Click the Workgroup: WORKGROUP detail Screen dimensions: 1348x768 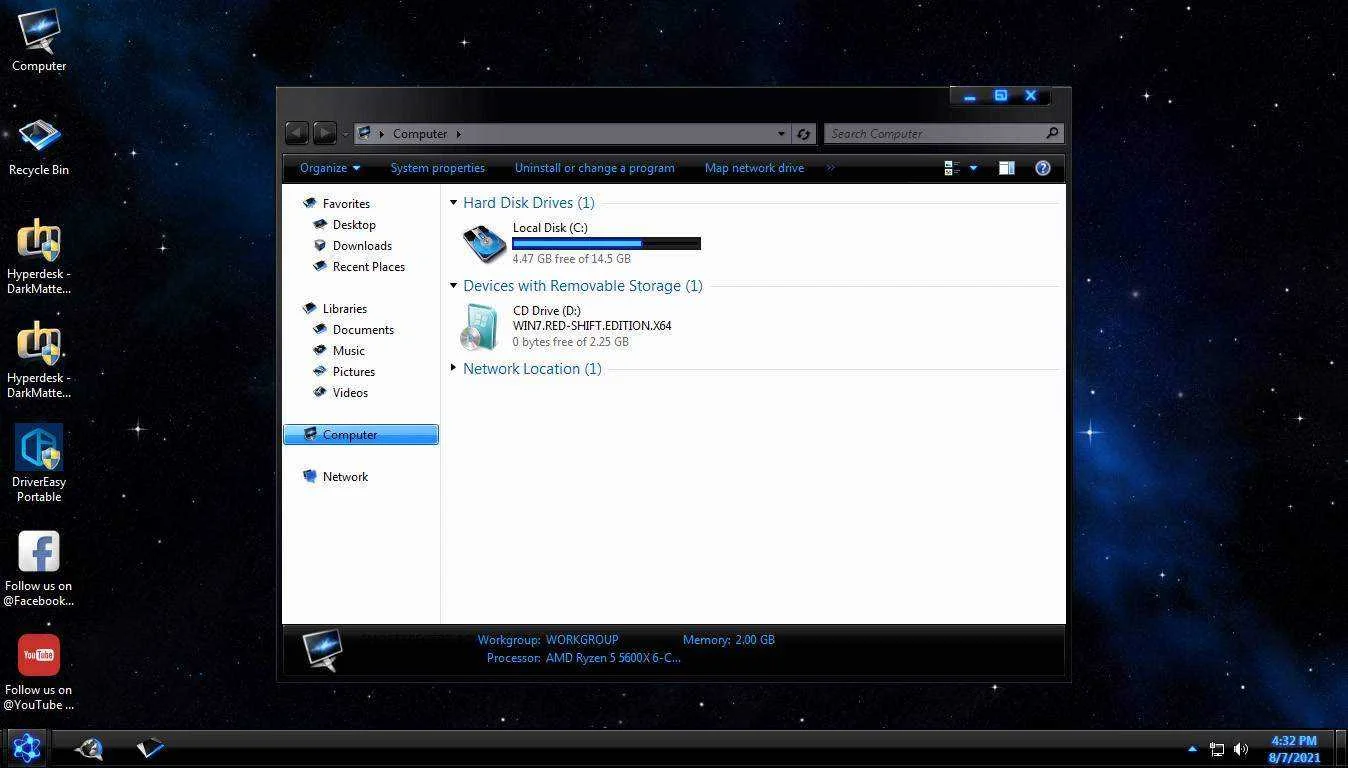point(548,640)
